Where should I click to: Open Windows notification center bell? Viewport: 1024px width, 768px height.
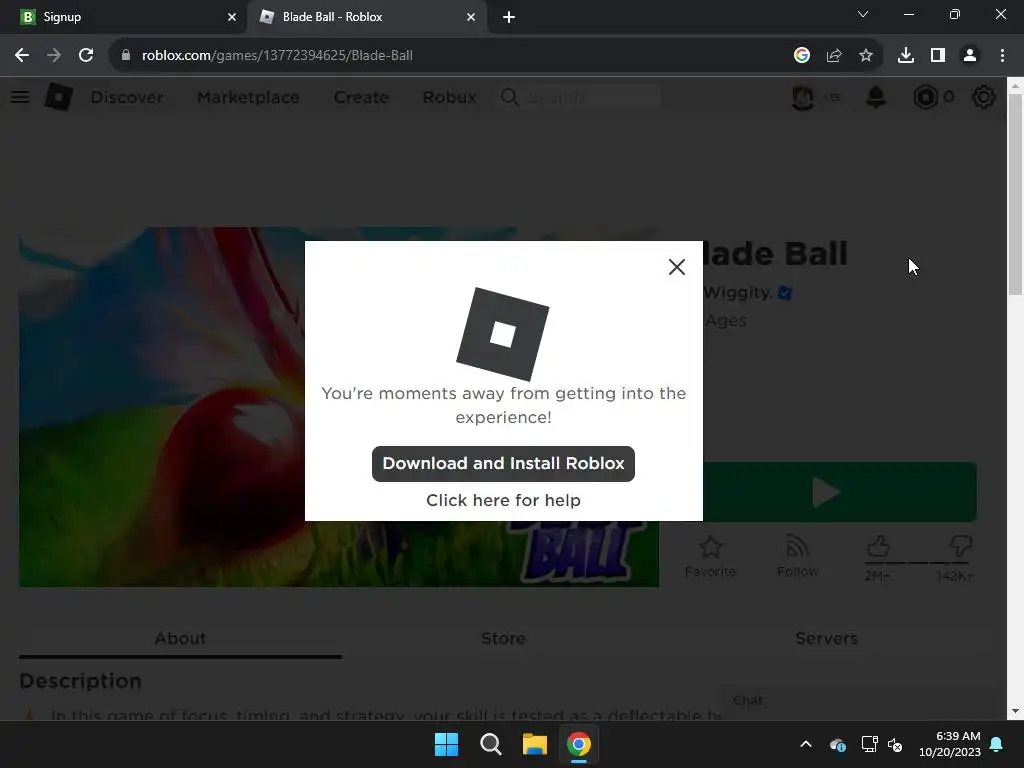tap(997, 744)
